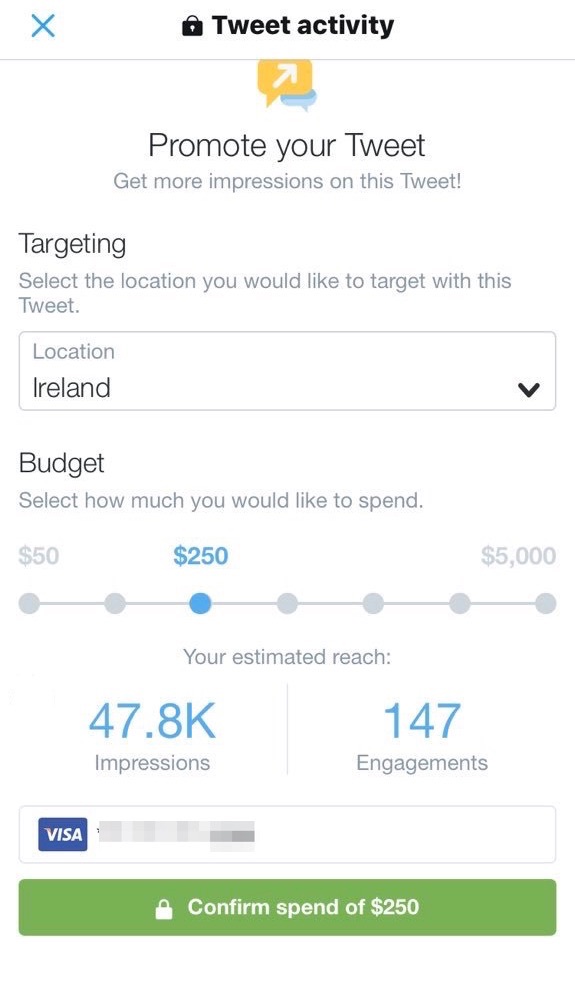
Task: Select the $5,000 maximum budget point
Action: tap(545, 604)
